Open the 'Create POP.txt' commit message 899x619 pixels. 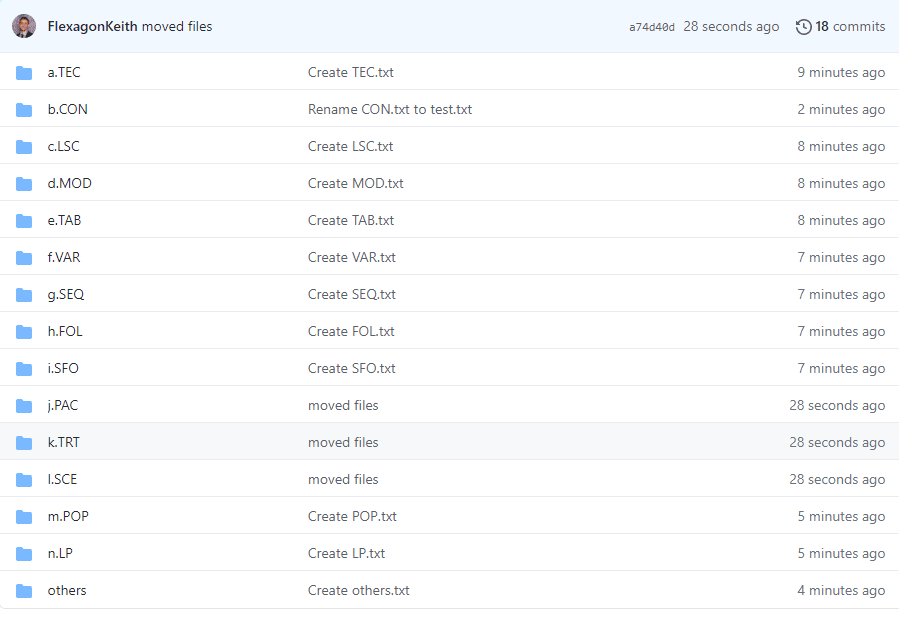point(352,516)
